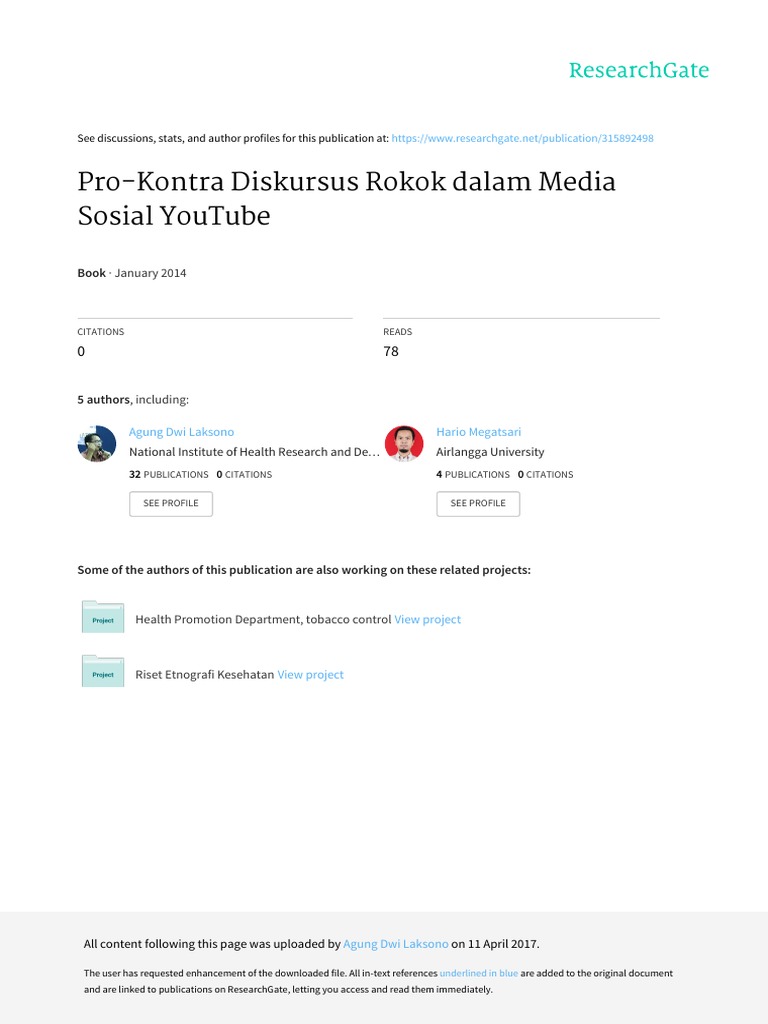The image size is (768, 1024).
Task: Click the 'underlined in blue' footer link
Action: pyautogui.click(x=479, y=973)
